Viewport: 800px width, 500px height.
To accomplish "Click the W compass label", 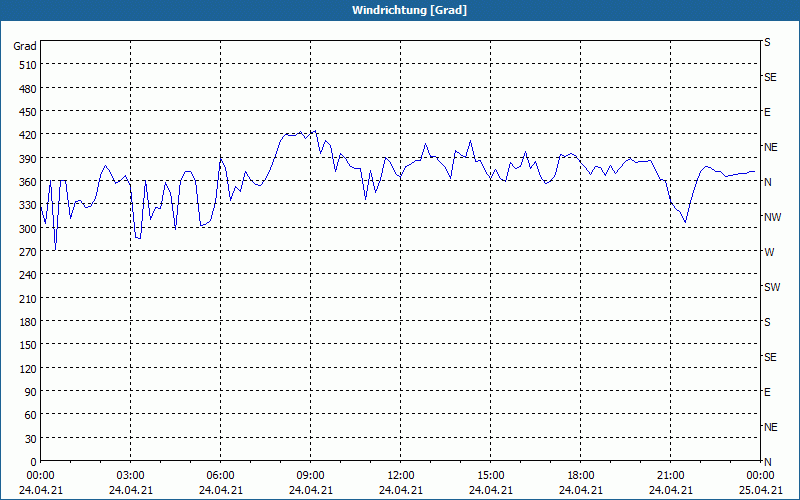I will tap(769, 252).
